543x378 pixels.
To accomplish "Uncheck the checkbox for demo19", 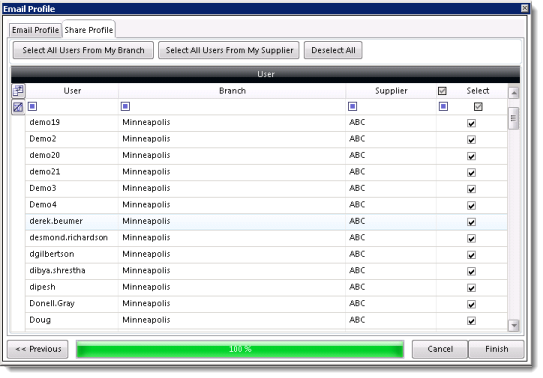I will click(x=471, y=123).
